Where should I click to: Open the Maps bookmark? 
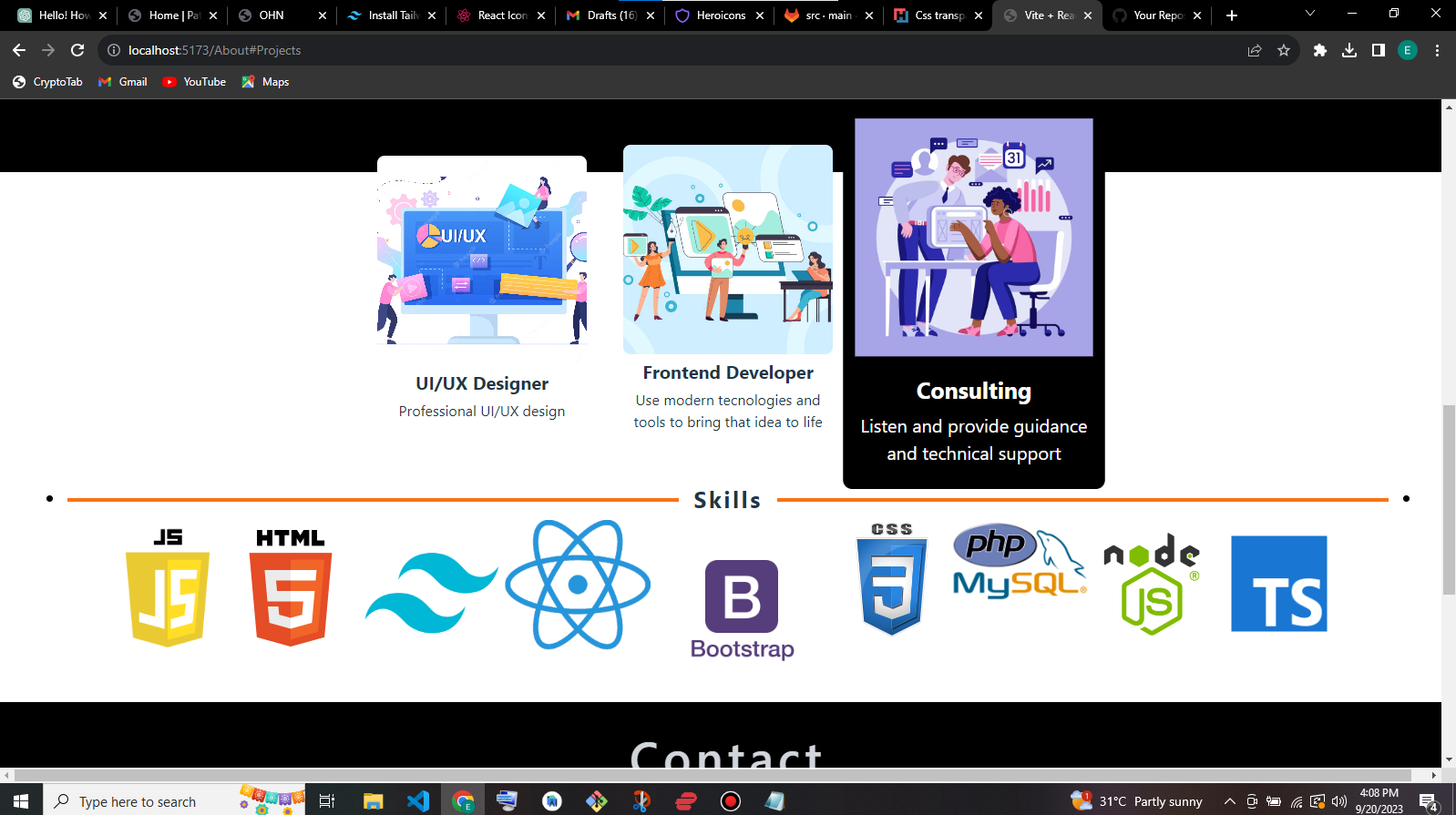point(265,82)
